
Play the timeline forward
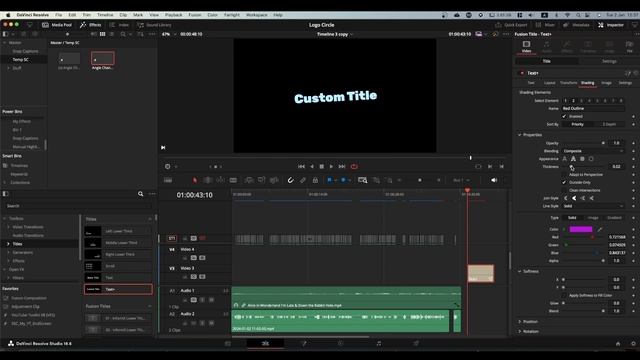click(331, 167)
